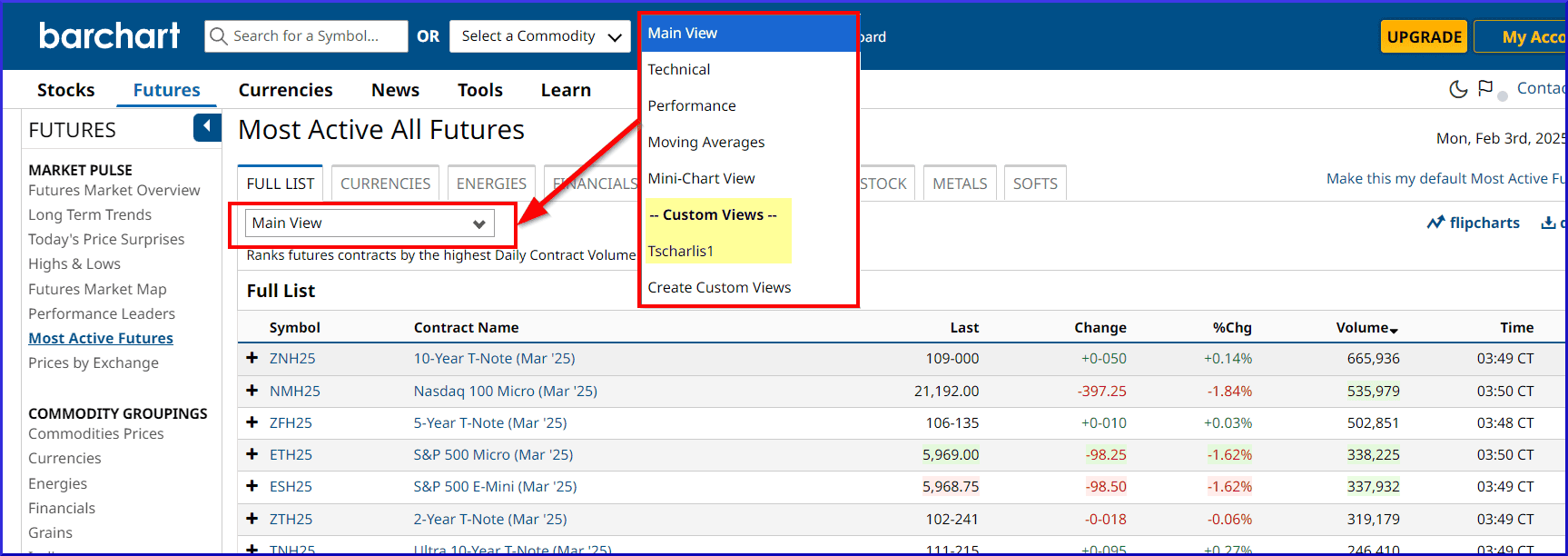Click the download icon beside flipcharts
The image size is (1568, 556).
click(1548, 223)
